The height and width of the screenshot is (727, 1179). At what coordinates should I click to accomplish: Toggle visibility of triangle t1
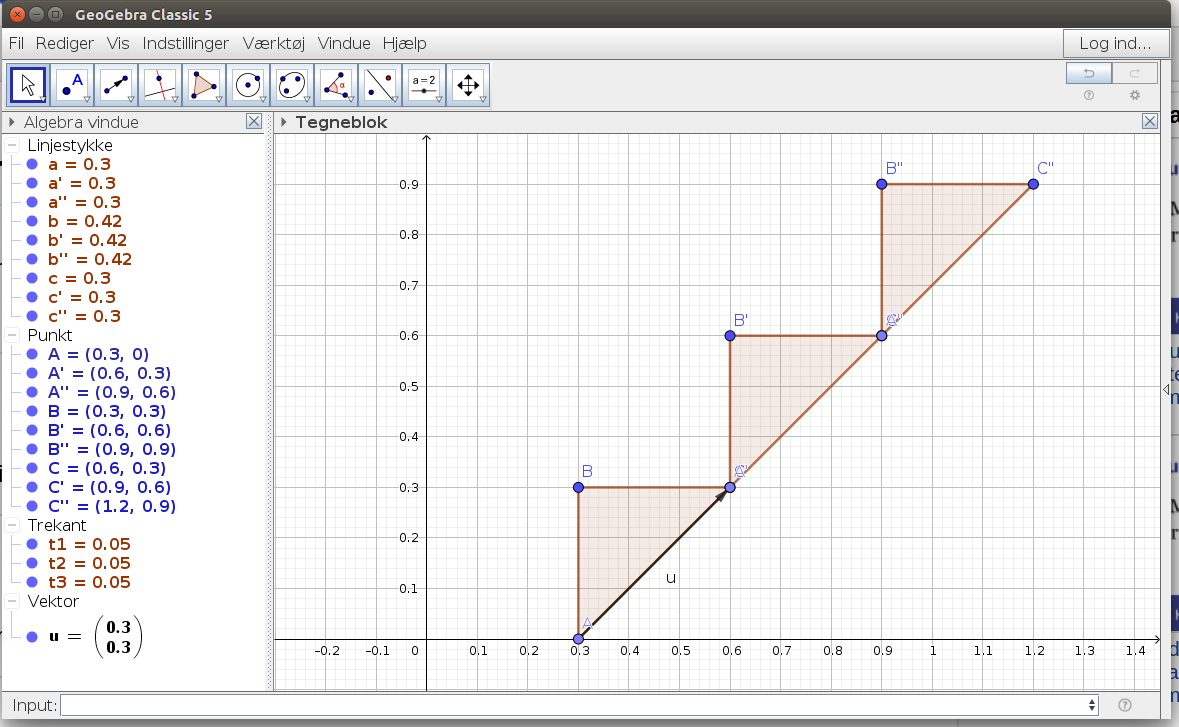(x=32, y=544)
